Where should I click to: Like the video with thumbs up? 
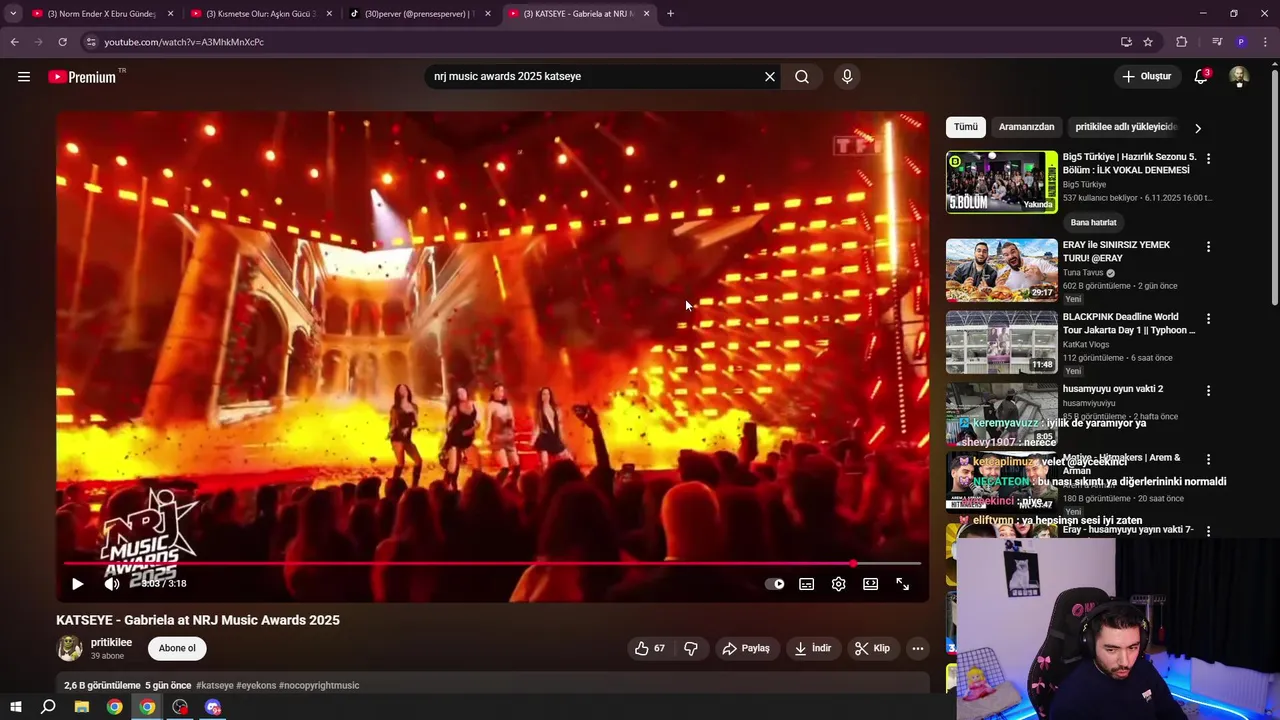(650, 648)
